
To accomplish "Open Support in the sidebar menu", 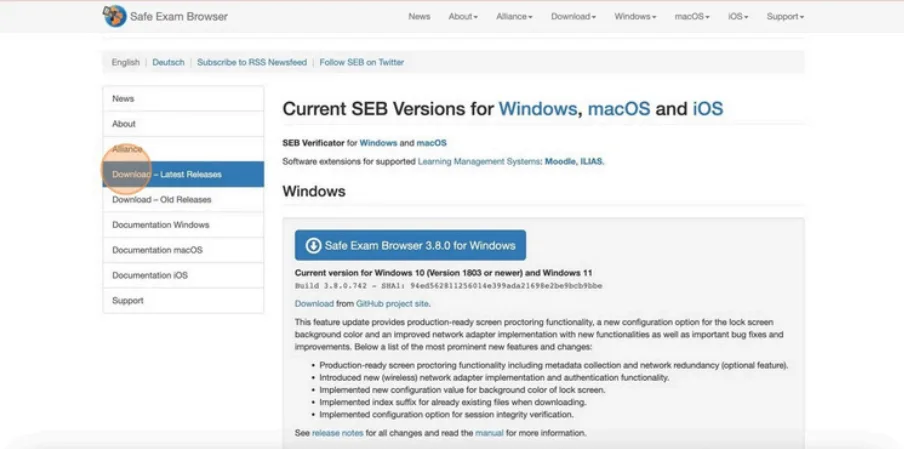I will 183,300.
